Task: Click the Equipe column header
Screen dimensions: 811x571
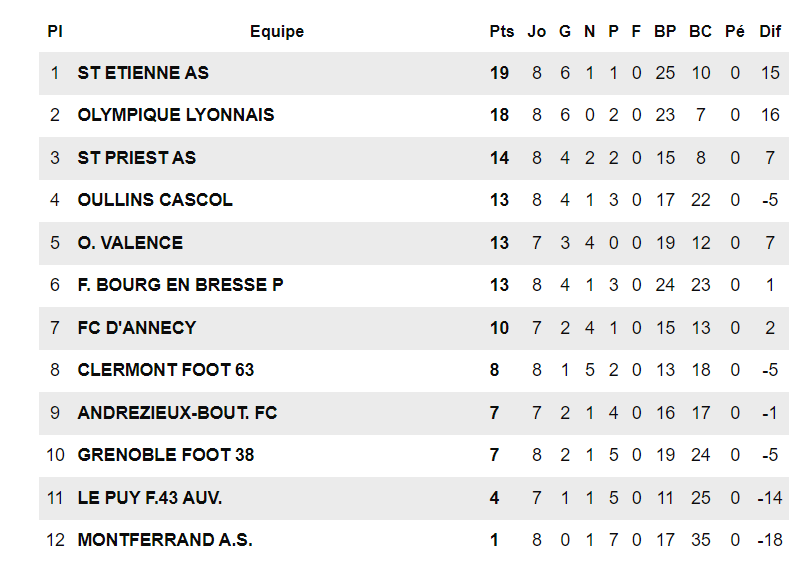Action: (x=277, y=32)
